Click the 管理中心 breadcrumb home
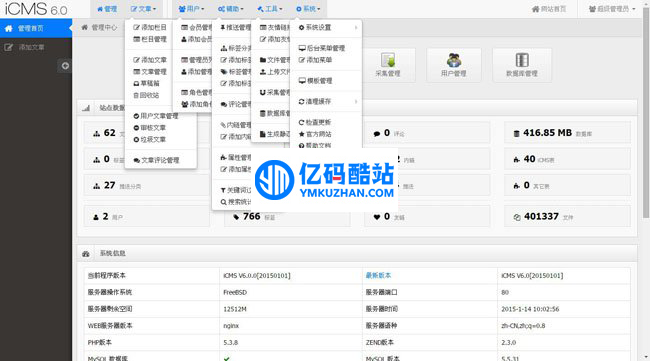This screenshot has width=650, height=361. point(99,27)
